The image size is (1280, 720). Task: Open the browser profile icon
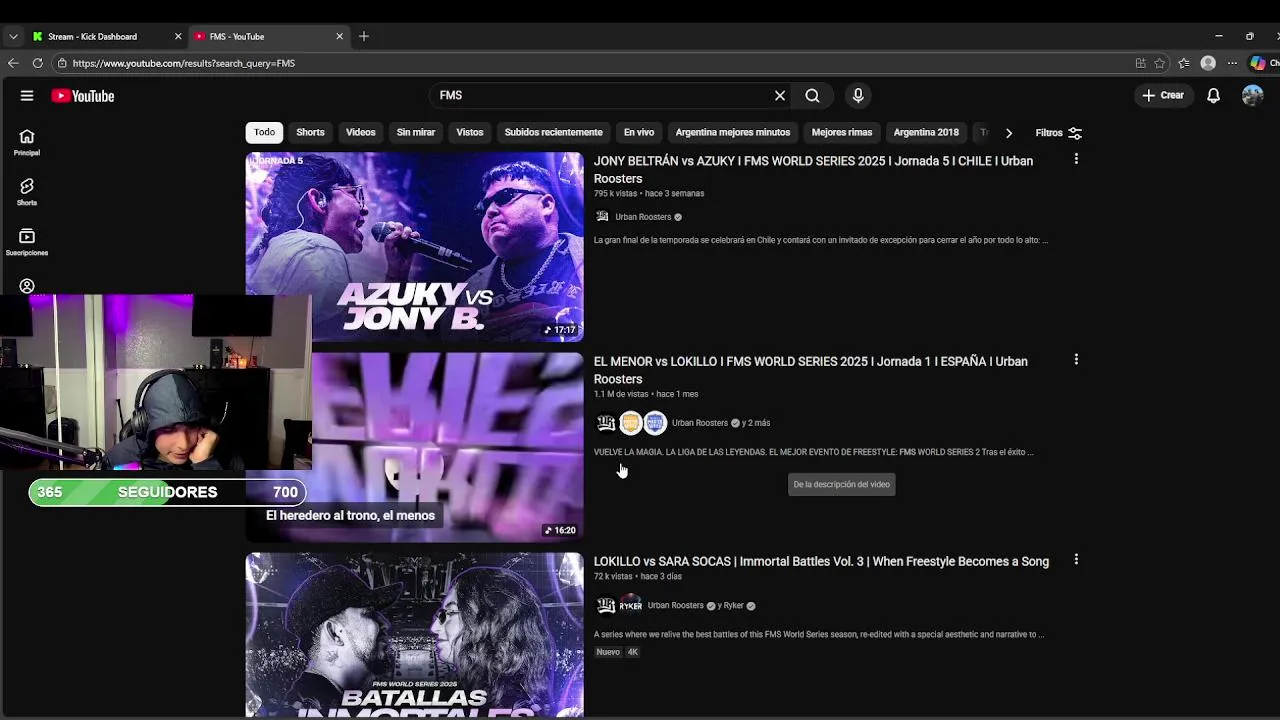(1208, 63)
